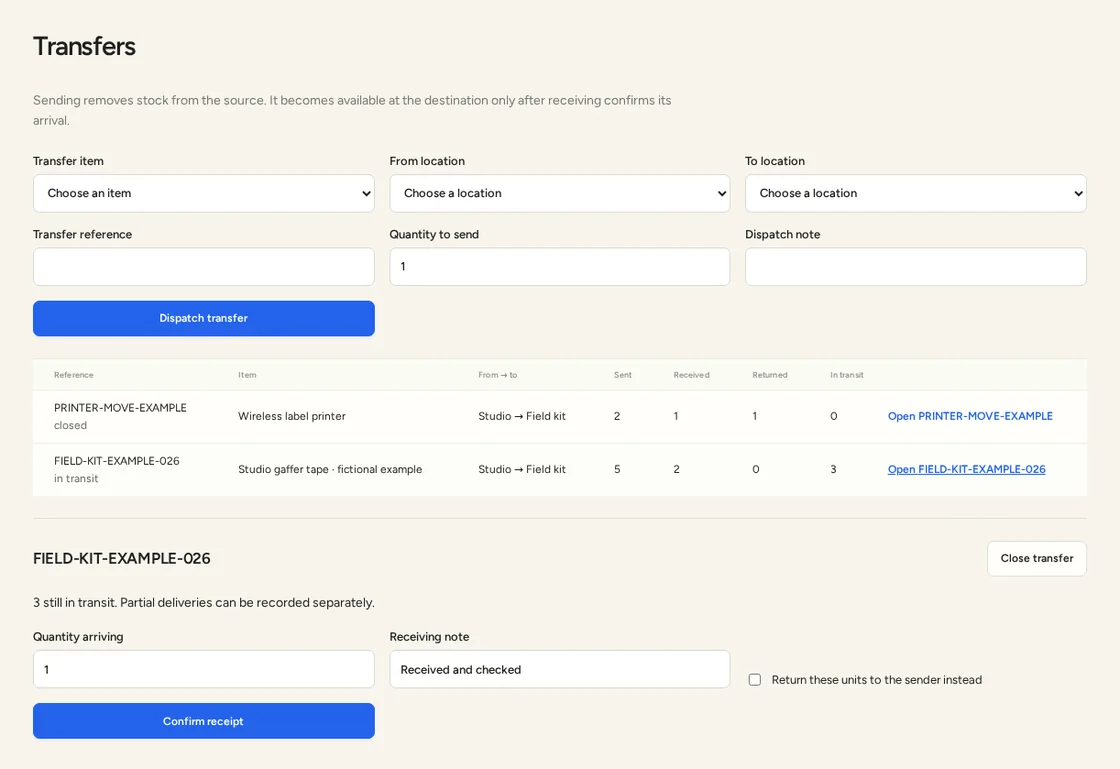Click the Sent column header
1120x769 pixels.
pos(623,375)
